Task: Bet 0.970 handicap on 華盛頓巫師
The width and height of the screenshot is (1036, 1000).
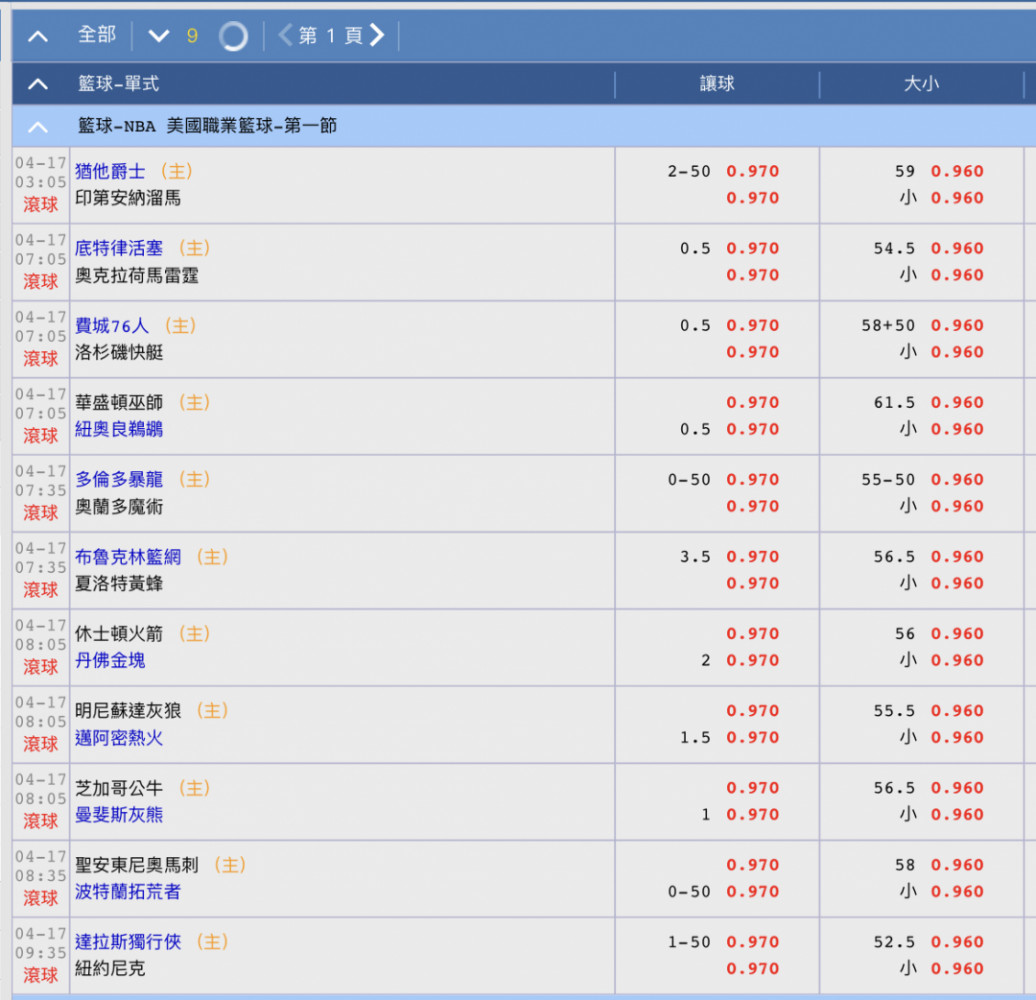Action: 753,402
